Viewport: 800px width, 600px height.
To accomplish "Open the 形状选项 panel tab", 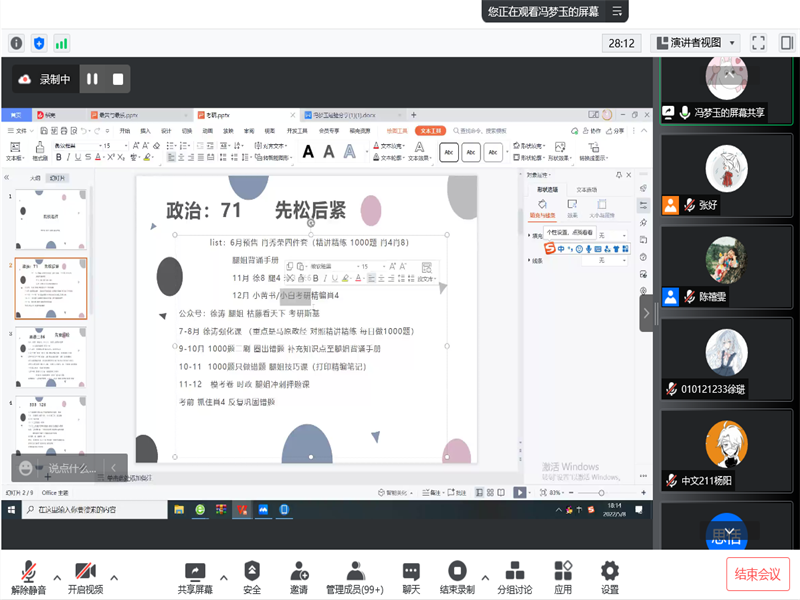I will click(547, 189).
